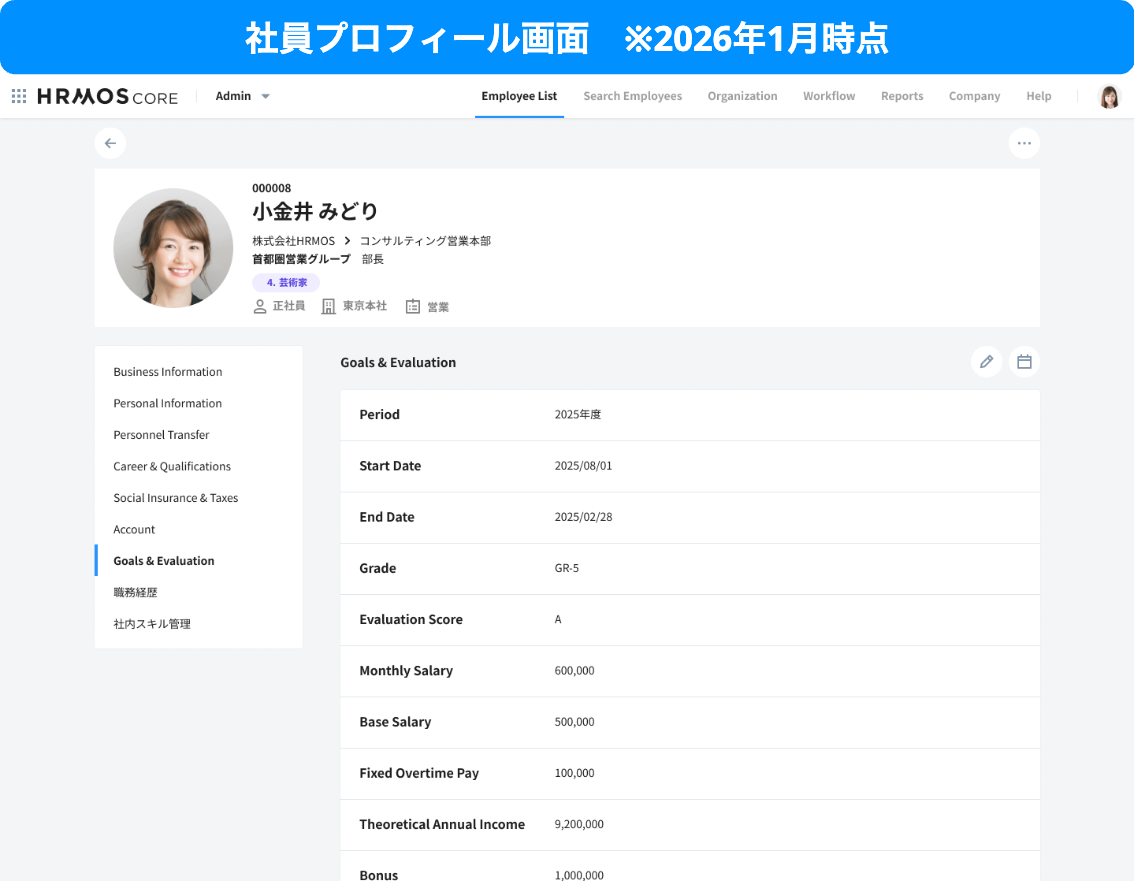The image size is (1134, 881).
Task: Click the 4. 芸術家 tag badge
Action: pos(286,283)
